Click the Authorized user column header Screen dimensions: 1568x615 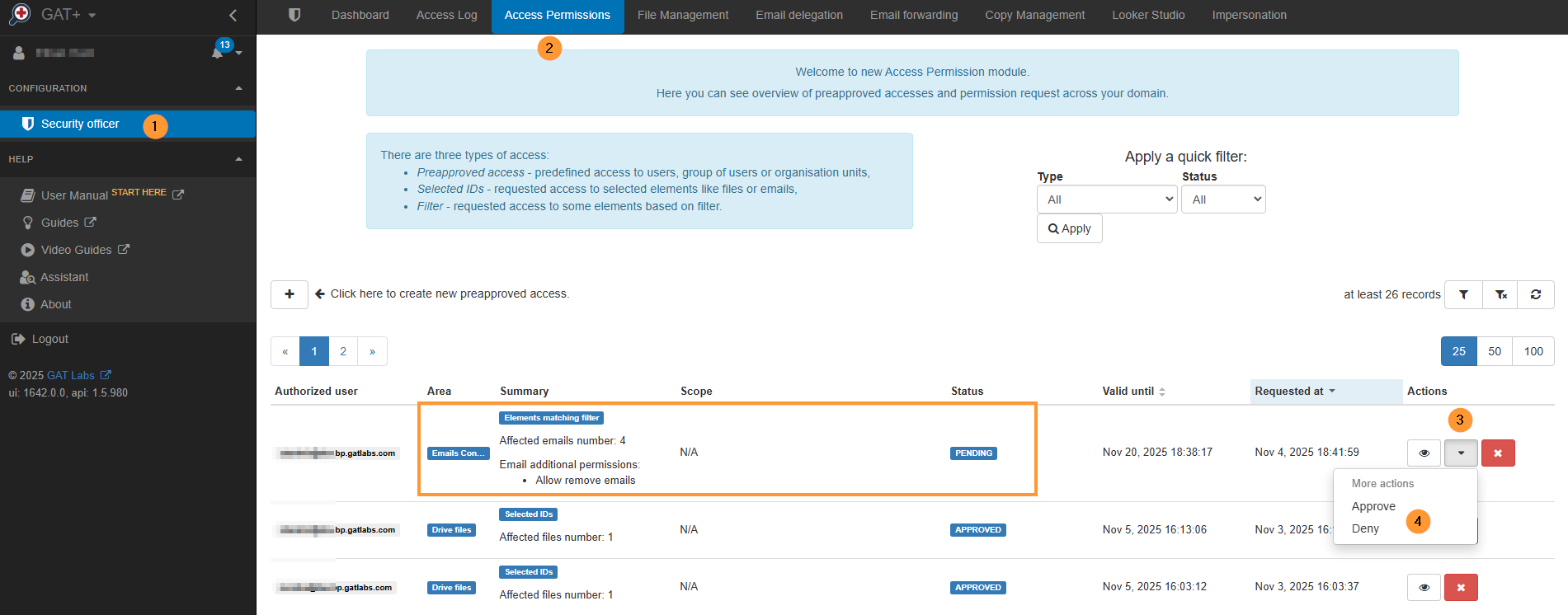coord(316,391)
